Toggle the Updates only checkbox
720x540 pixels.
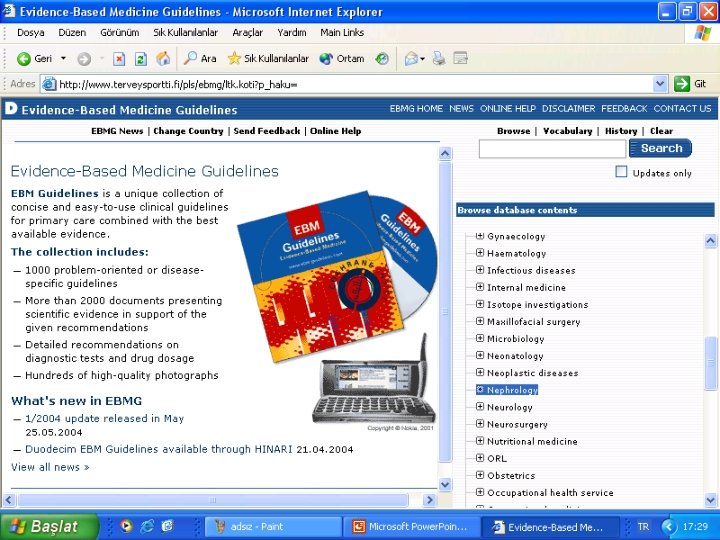coord(621,172)
